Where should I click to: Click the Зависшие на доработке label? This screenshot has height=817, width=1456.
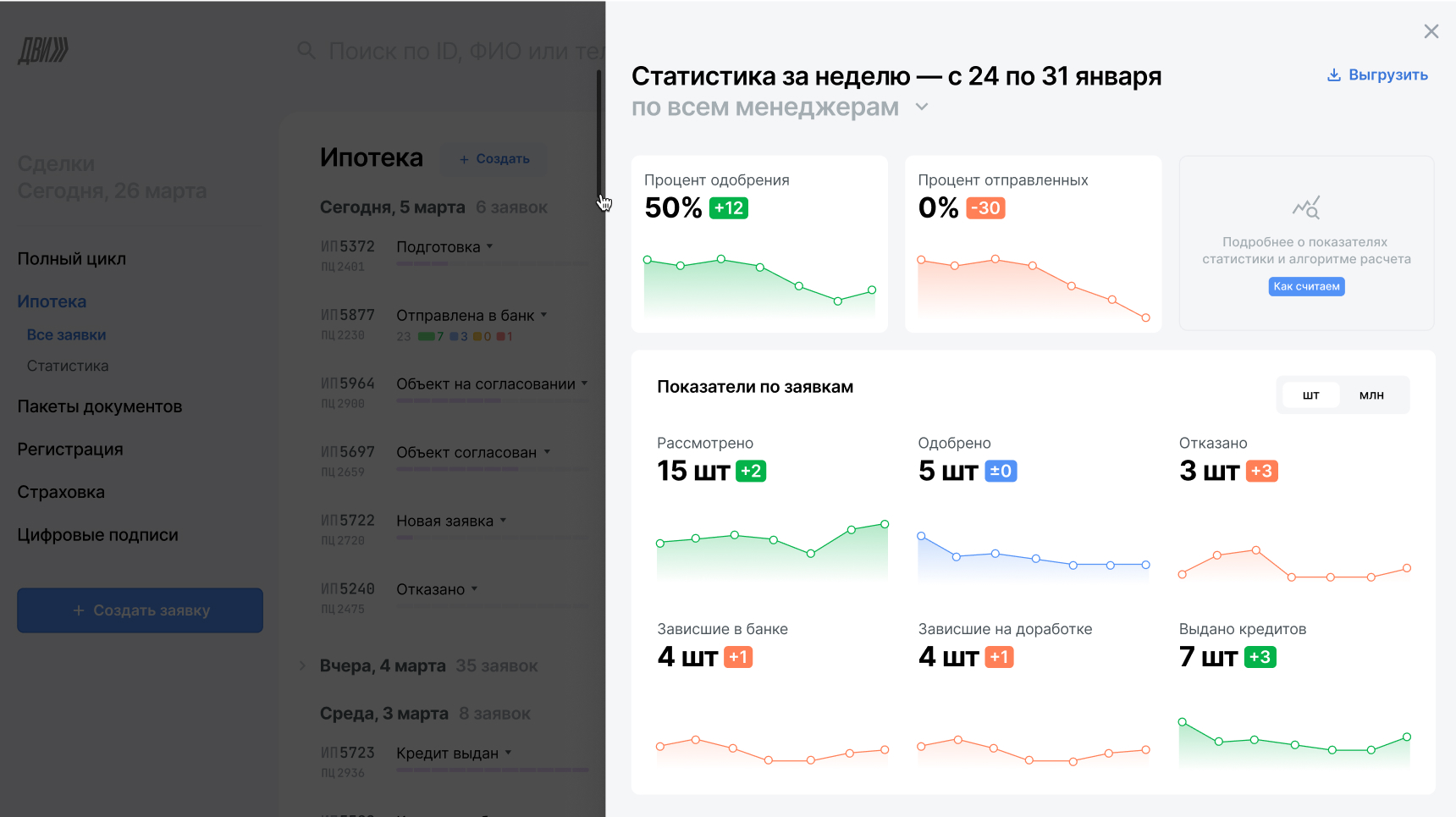(x=1005, y=629)
